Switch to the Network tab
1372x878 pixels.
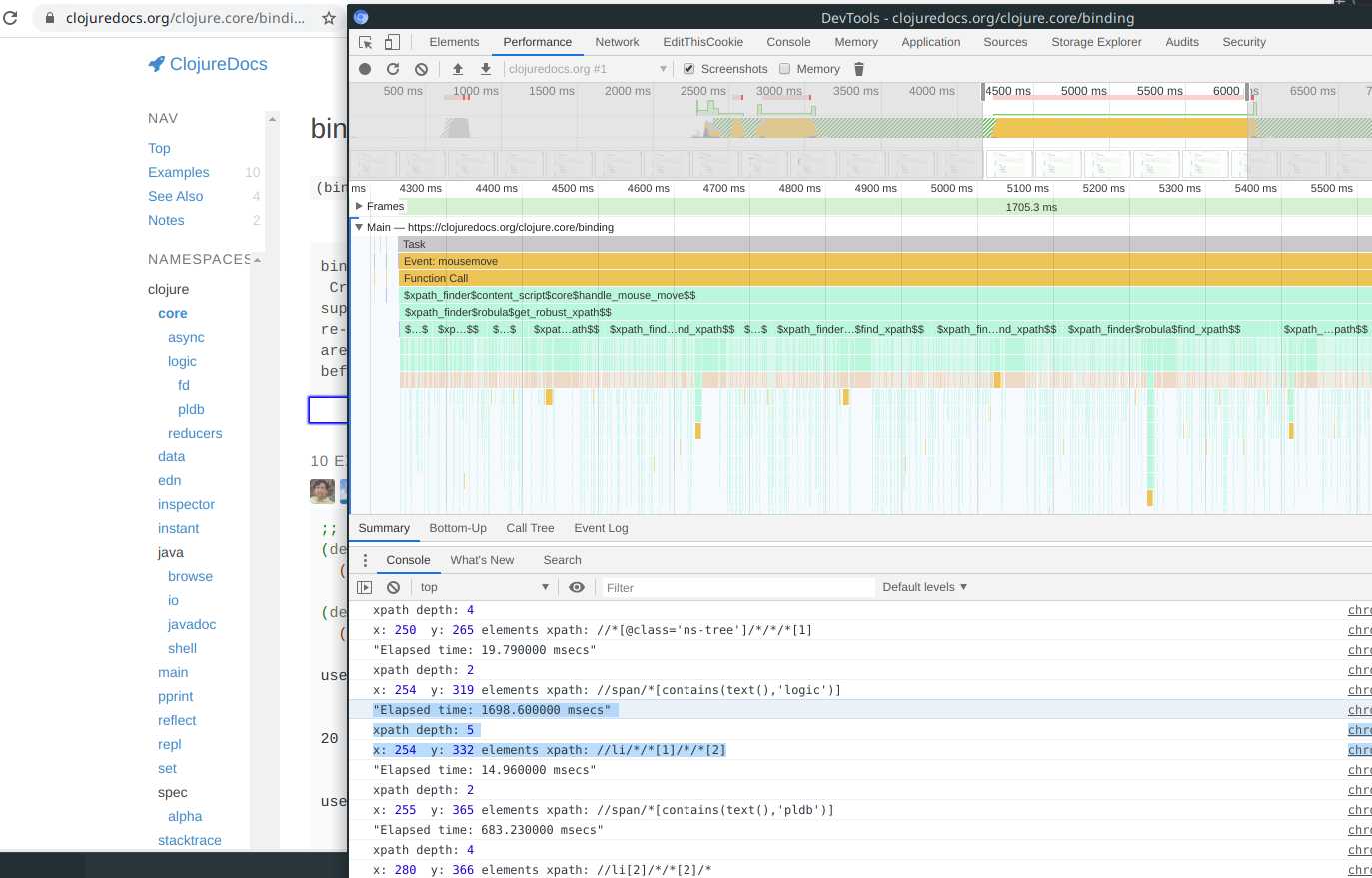pyautogui.click(x=617, y=42)
